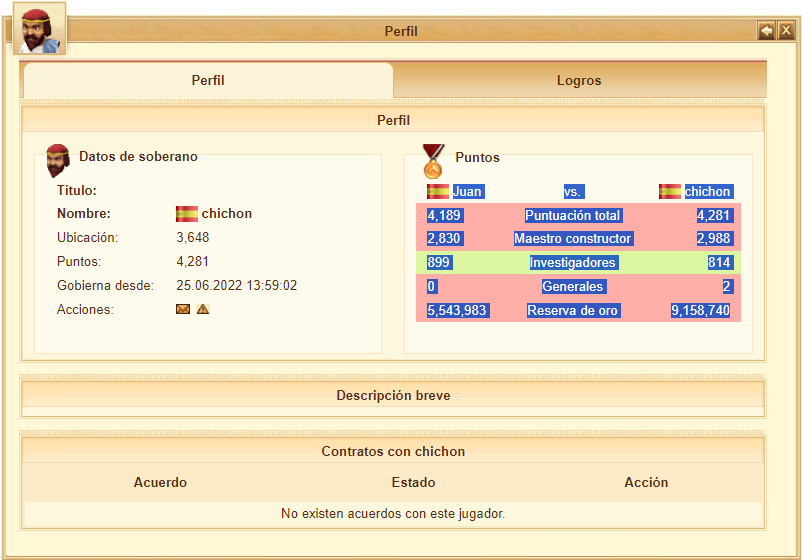This screenshot has width=802, height=560.
Task: Click chichon's Maestro constructor value 2,988
Action: click(x=715, y=238)
